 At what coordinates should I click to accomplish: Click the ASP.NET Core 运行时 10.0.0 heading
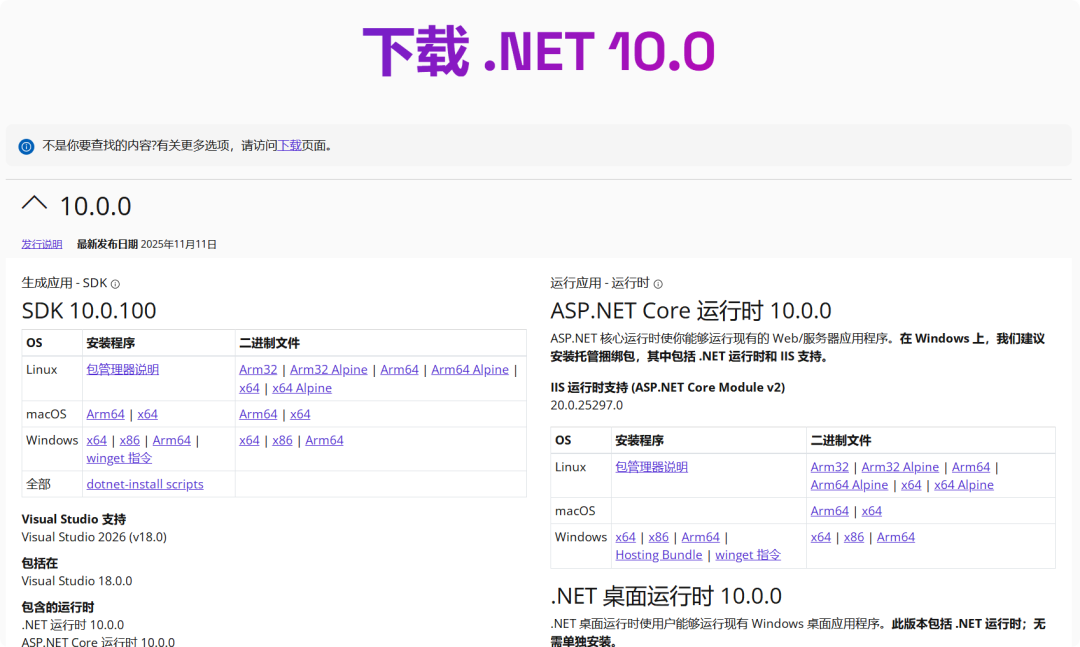pos(691,311)
